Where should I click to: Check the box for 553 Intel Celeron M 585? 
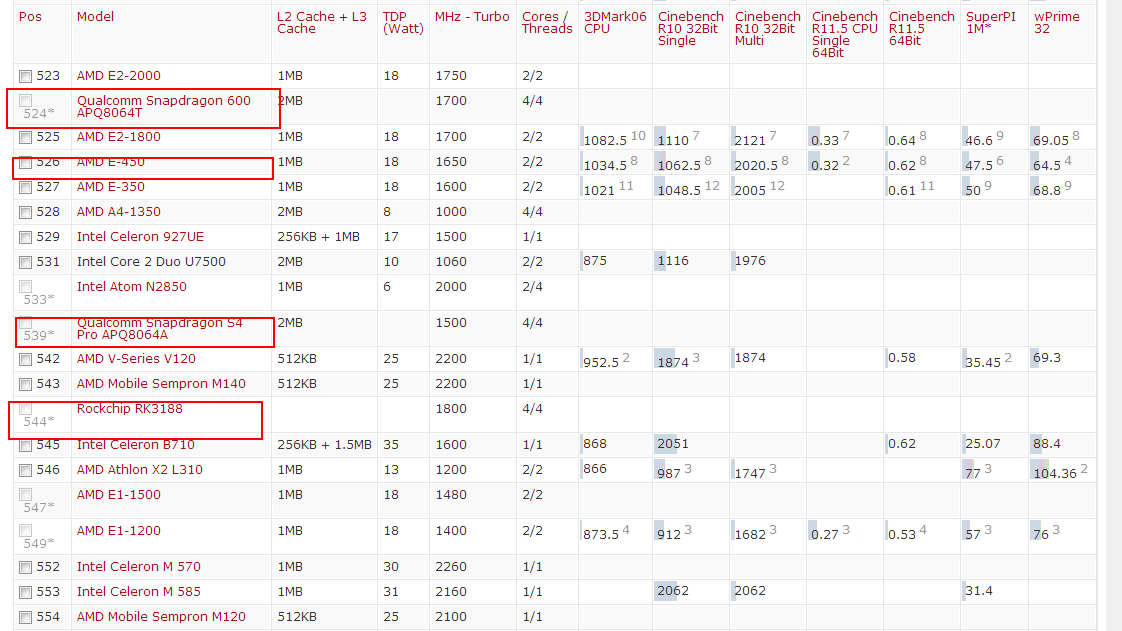pyautogui.click(x=26, y=592)
